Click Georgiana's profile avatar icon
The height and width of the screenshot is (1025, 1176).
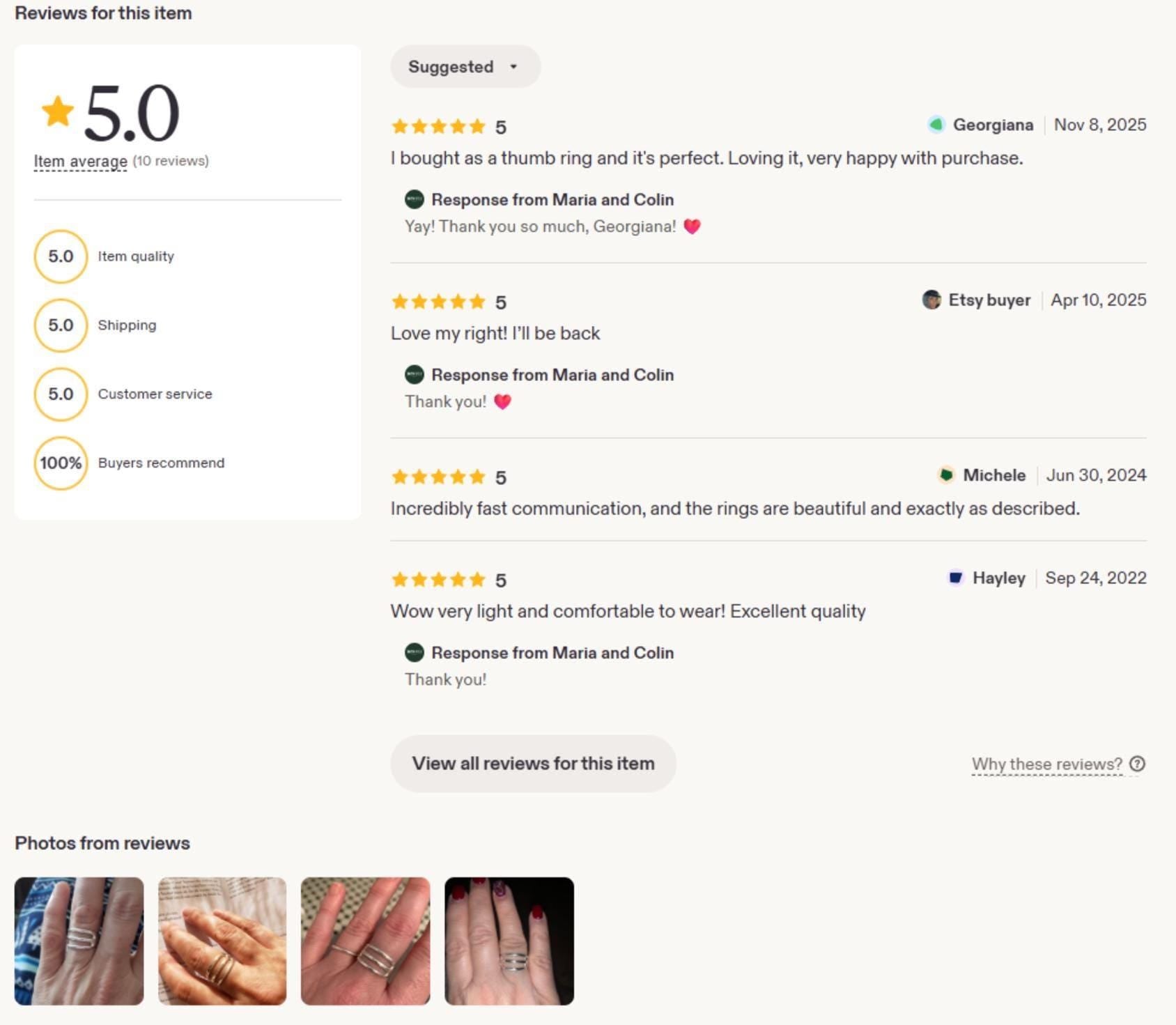coord(936,125)
